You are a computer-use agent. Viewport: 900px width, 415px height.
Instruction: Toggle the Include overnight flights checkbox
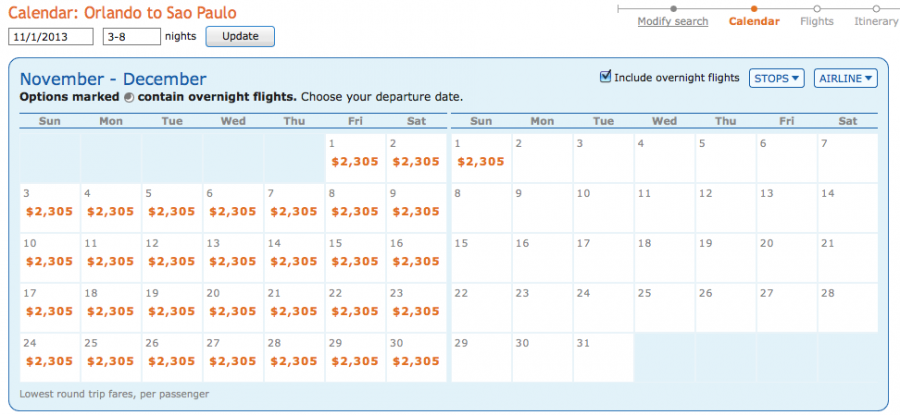pos(605,77)
